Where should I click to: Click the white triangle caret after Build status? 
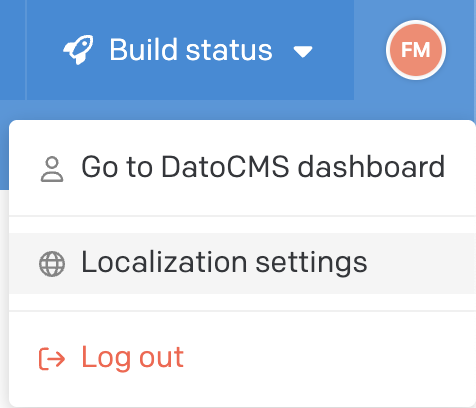(x=303, y=52)
